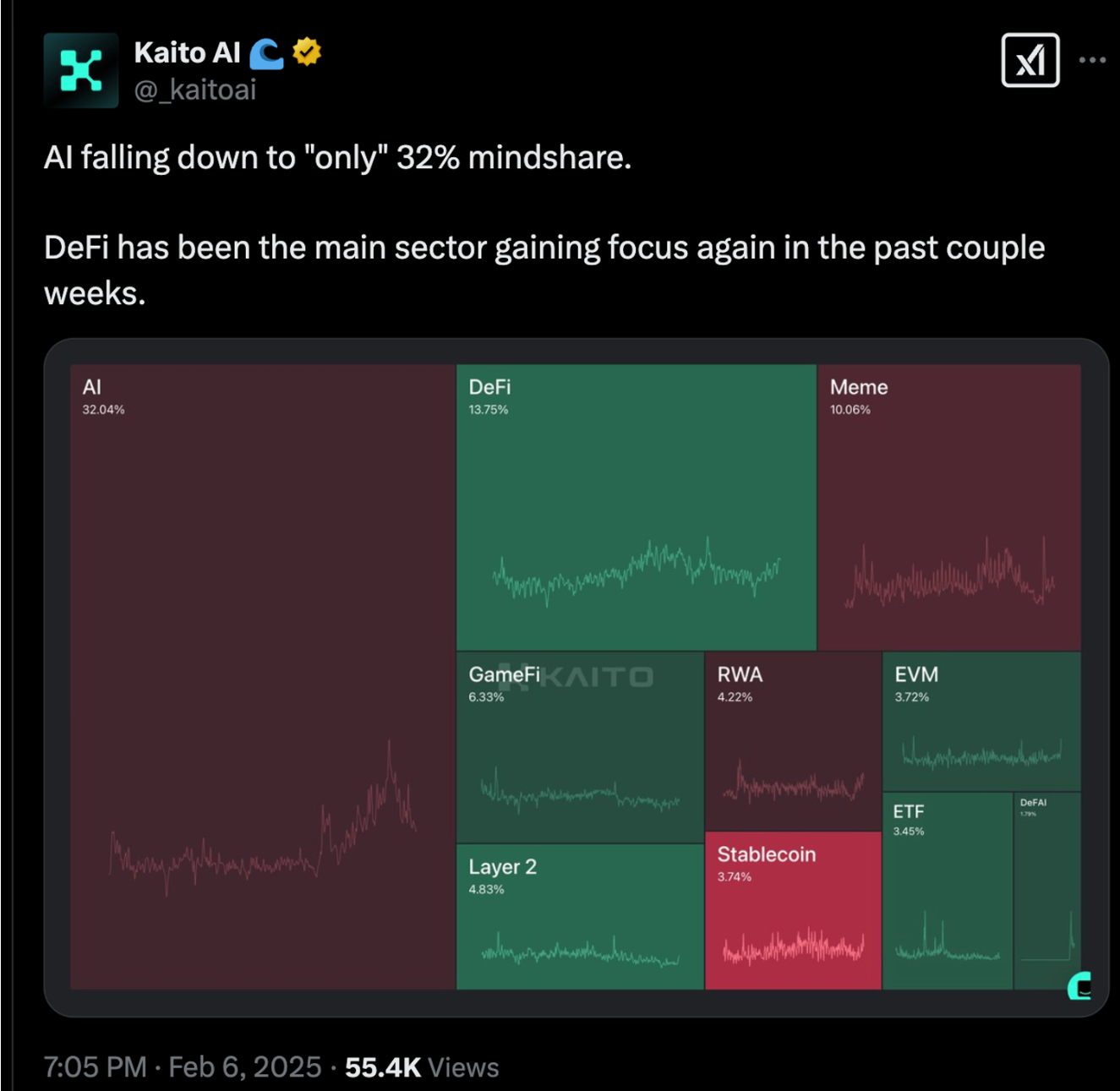Viewport: 1120px width, 1091px height.
Task: Select the Meme 10.06% treemap tile
Action: (948, 507)
